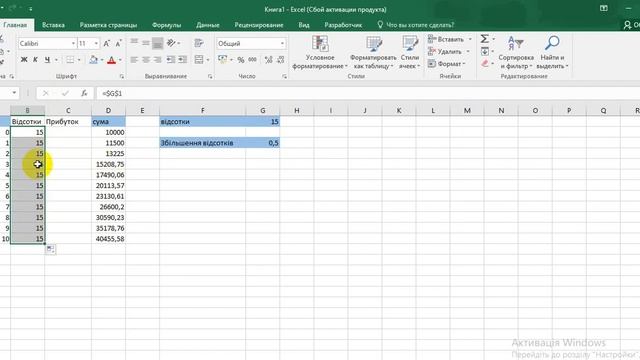The image size is (640, 360).
Task: Switch to the Вид tab
Action: [x=304, y=25]
